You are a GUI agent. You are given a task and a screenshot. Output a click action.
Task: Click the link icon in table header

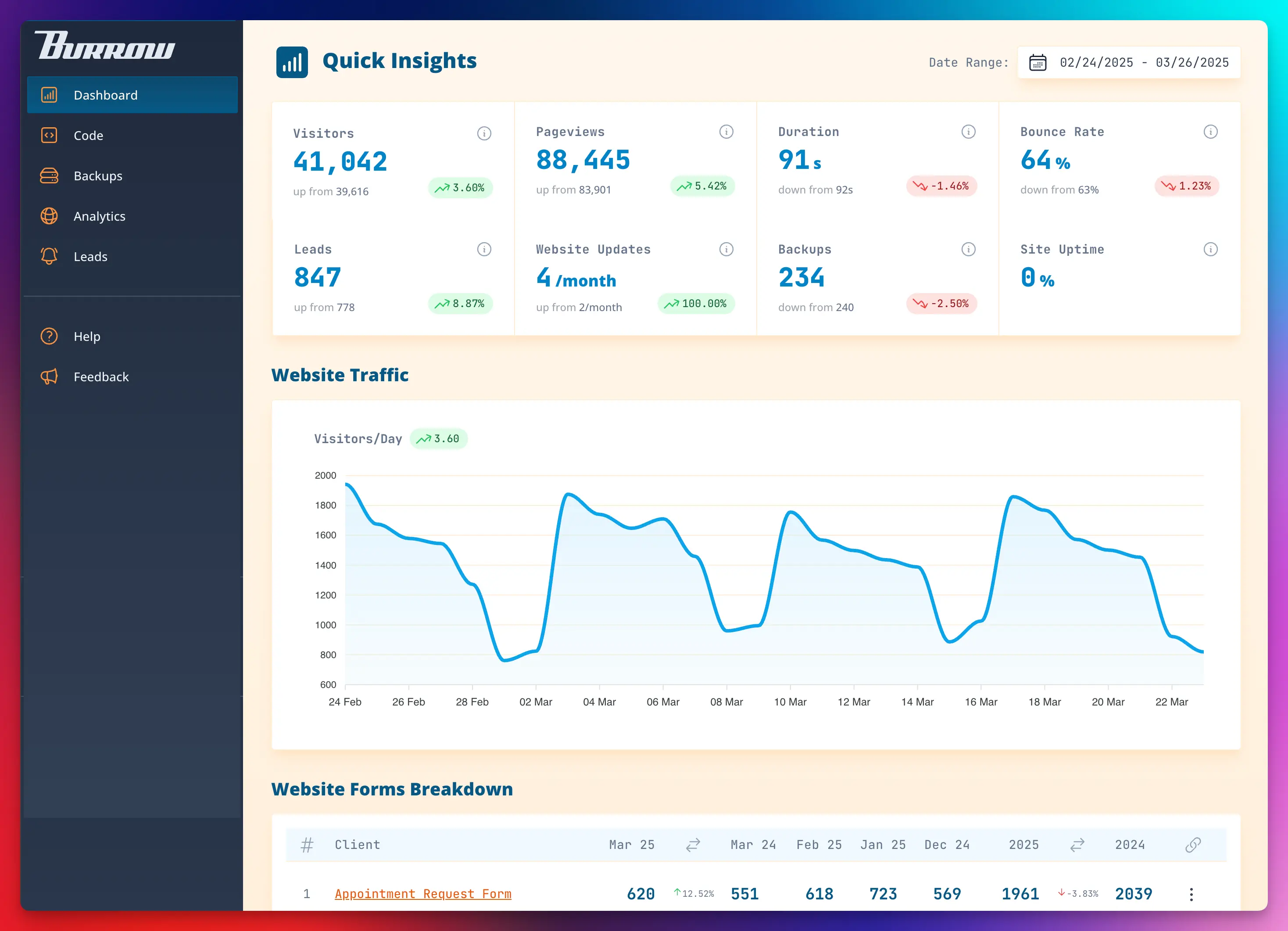pyautogui.click(x=1193, y=845)
